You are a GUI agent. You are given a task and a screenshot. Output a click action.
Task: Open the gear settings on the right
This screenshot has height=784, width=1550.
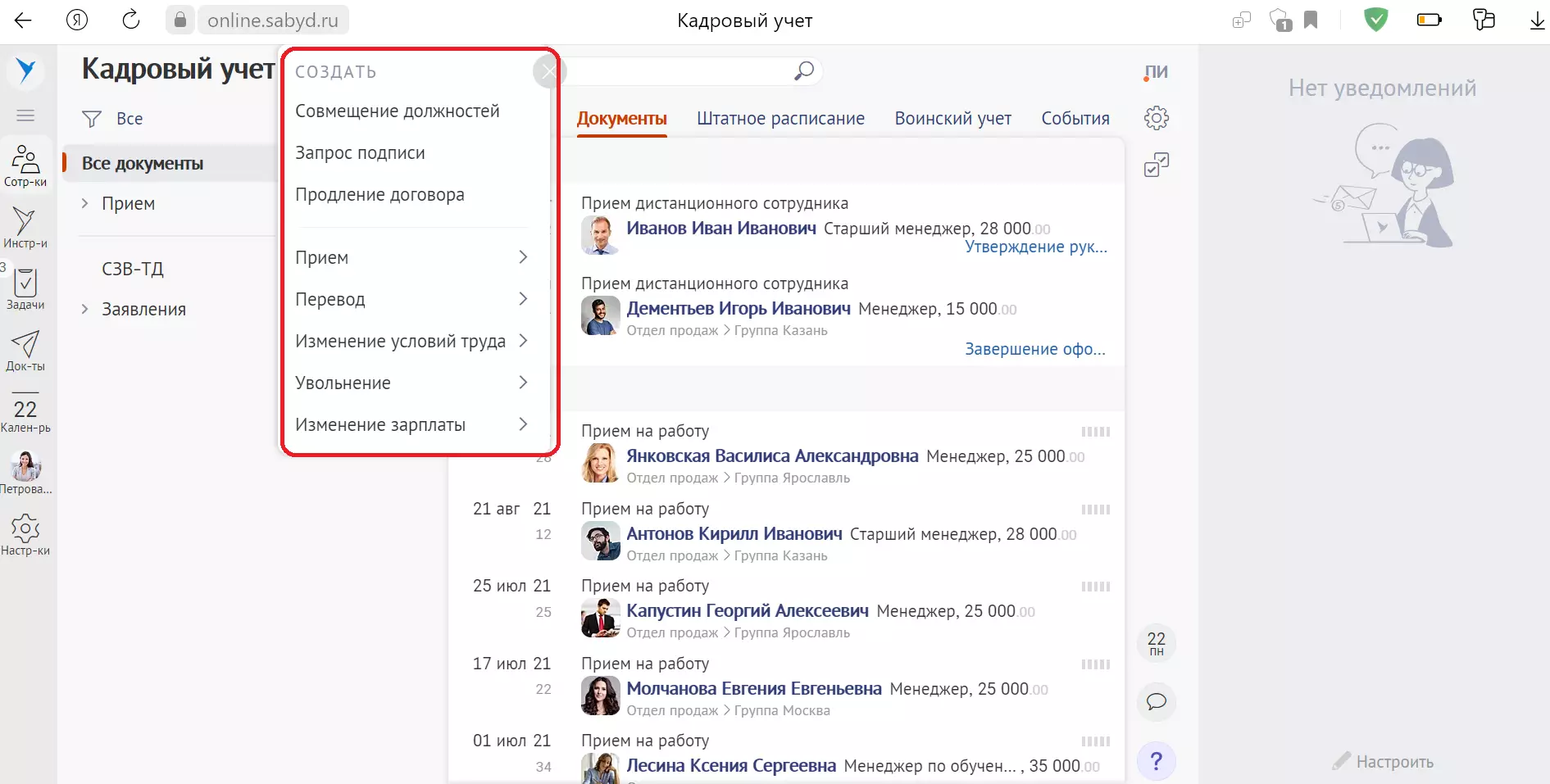click(x=1157, y=118)
